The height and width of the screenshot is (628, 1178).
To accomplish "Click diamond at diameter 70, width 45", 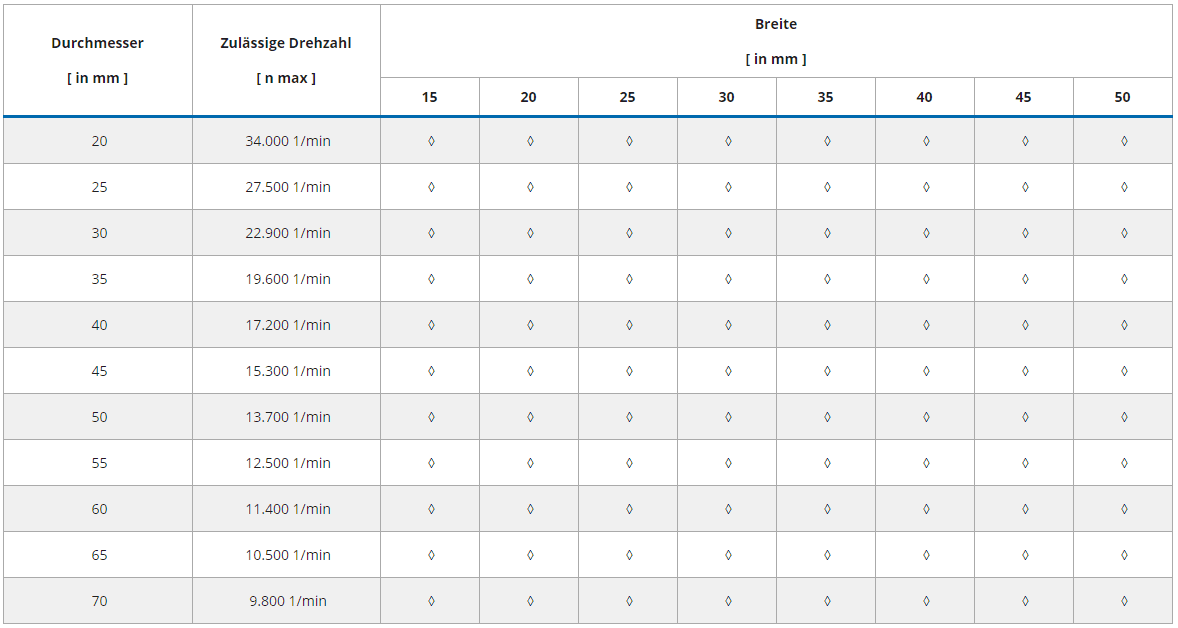I will pyautogui.click(x=1025, y=601).
